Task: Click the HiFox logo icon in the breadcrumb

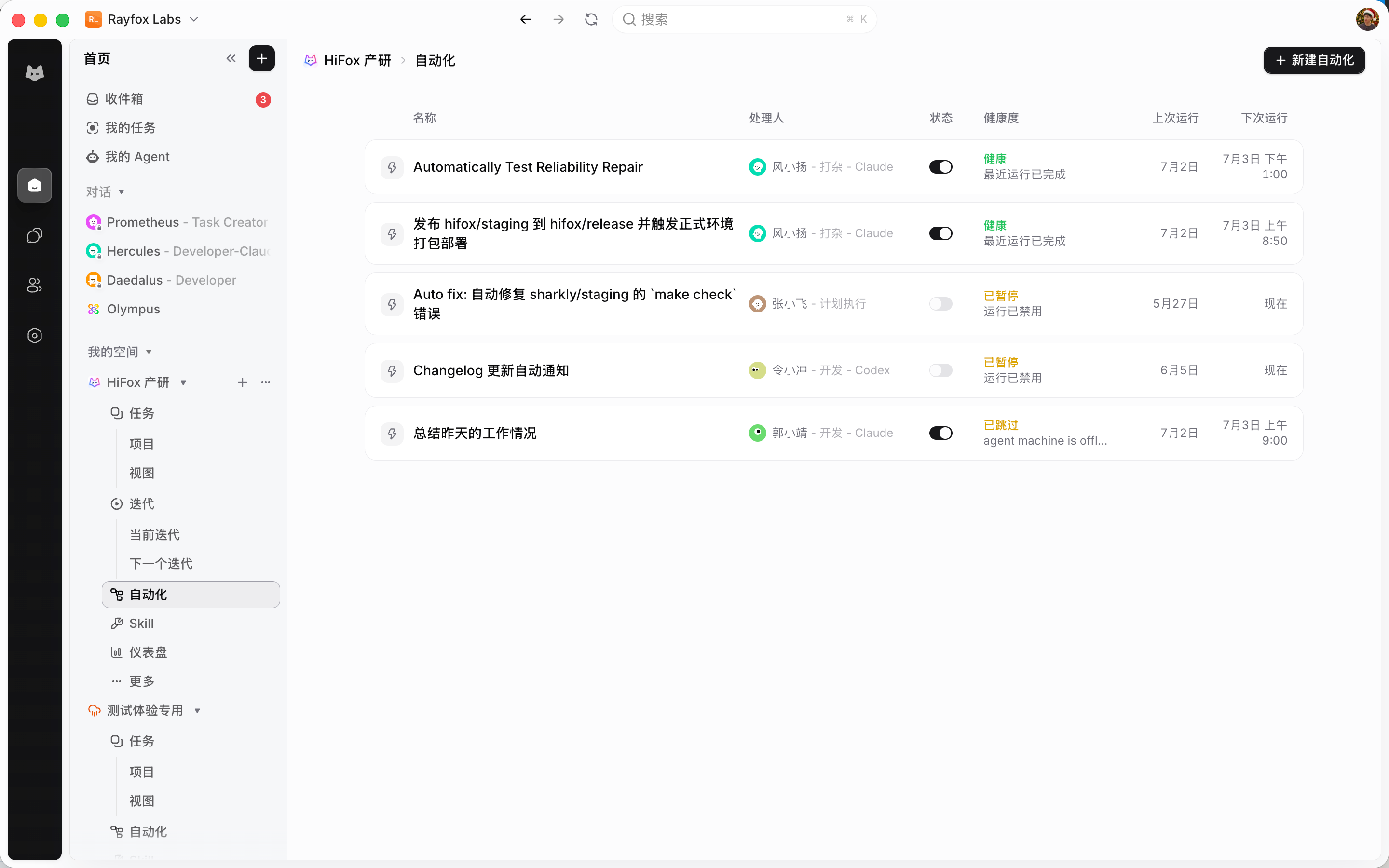Action: (311, 60)
